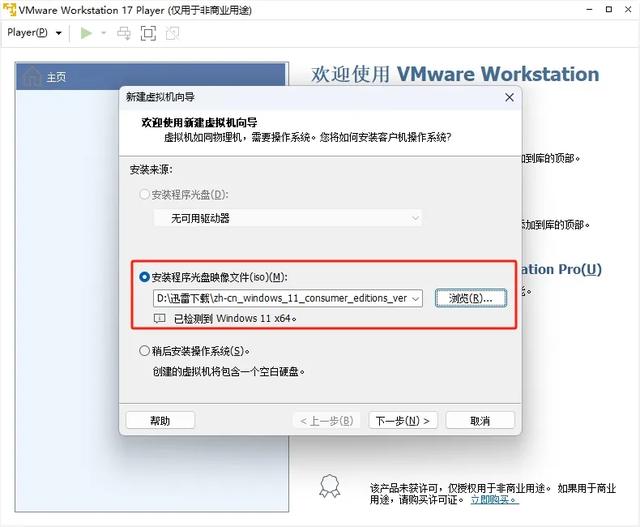This screenshot has height=527, width=640.
Task: Maximize the VMware Workstation Player window
Action: pyautogui.click(x=609, y=9)
